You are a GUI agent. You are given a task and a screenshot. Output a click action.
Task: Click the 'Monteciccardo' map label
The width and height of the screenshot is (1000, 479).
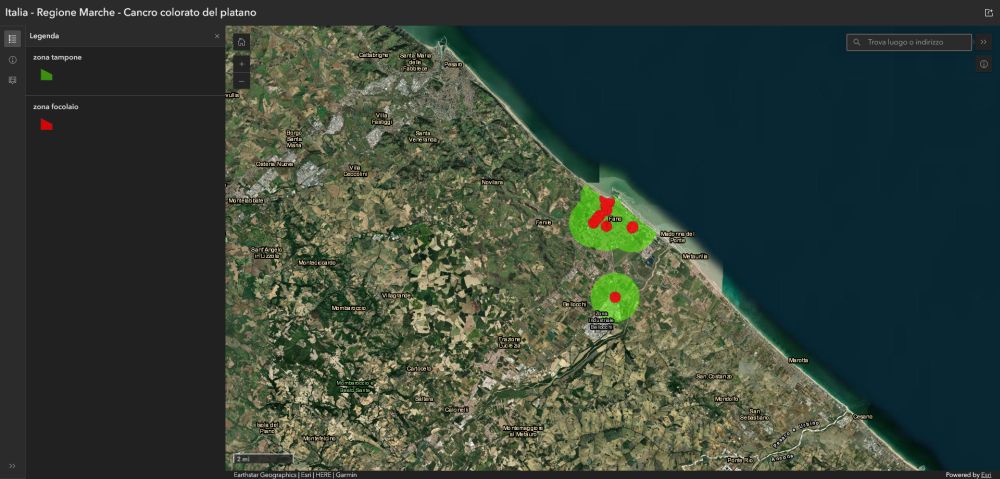316,263
